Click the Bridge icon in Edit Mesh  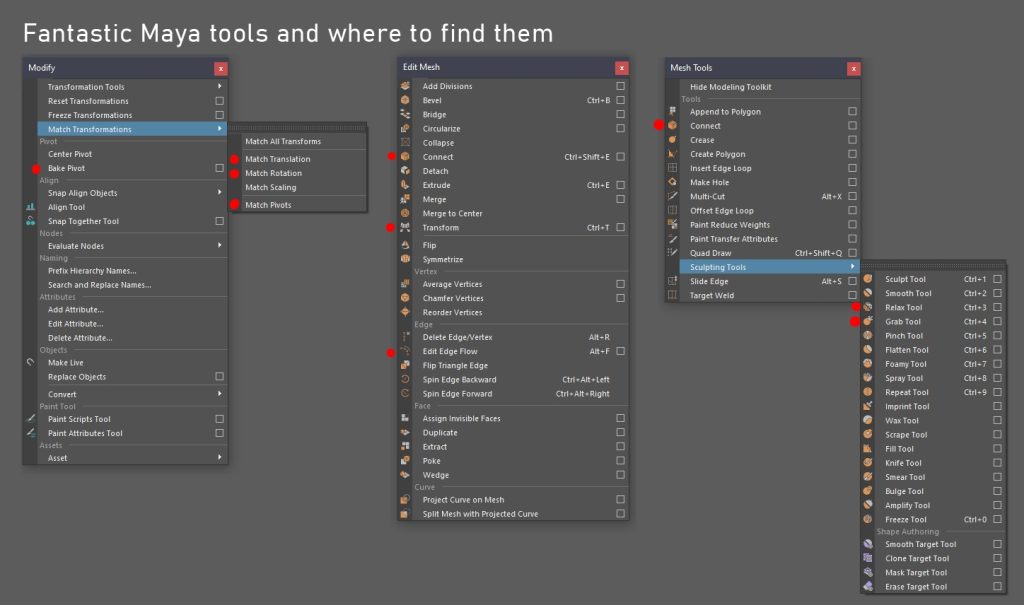tap(405, 114)
